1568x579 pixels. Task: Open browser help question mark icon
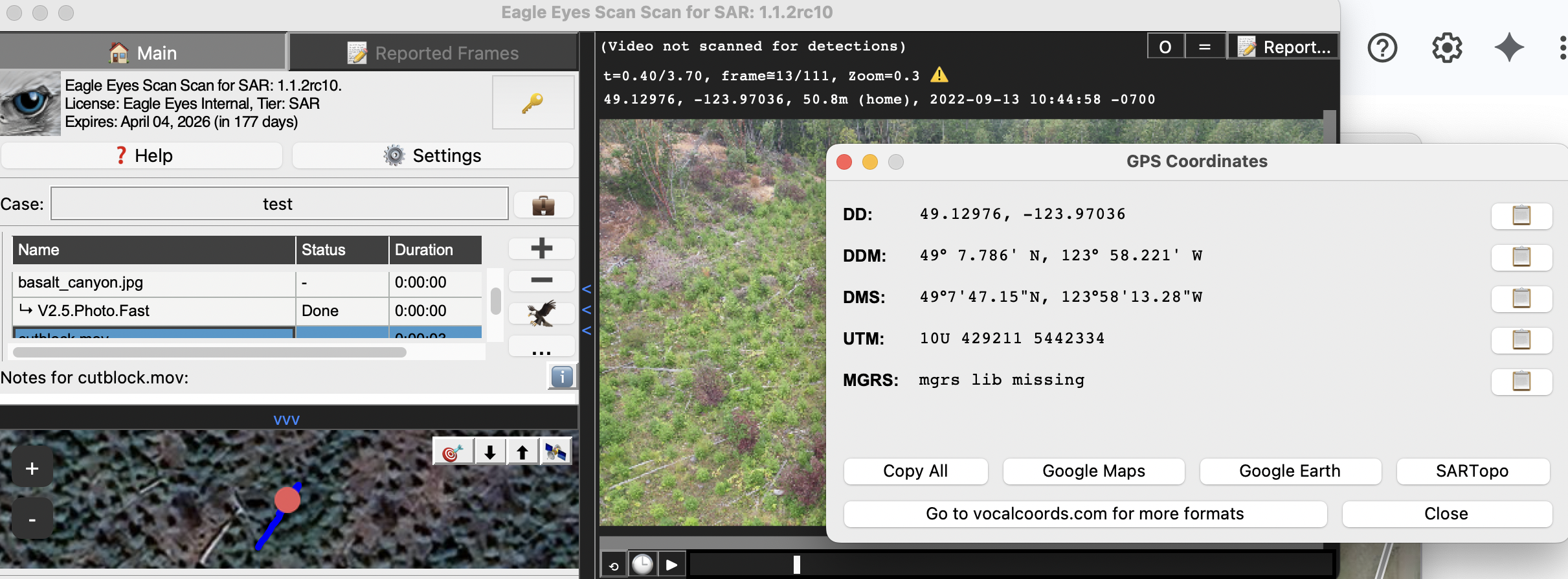[1382, 48]
